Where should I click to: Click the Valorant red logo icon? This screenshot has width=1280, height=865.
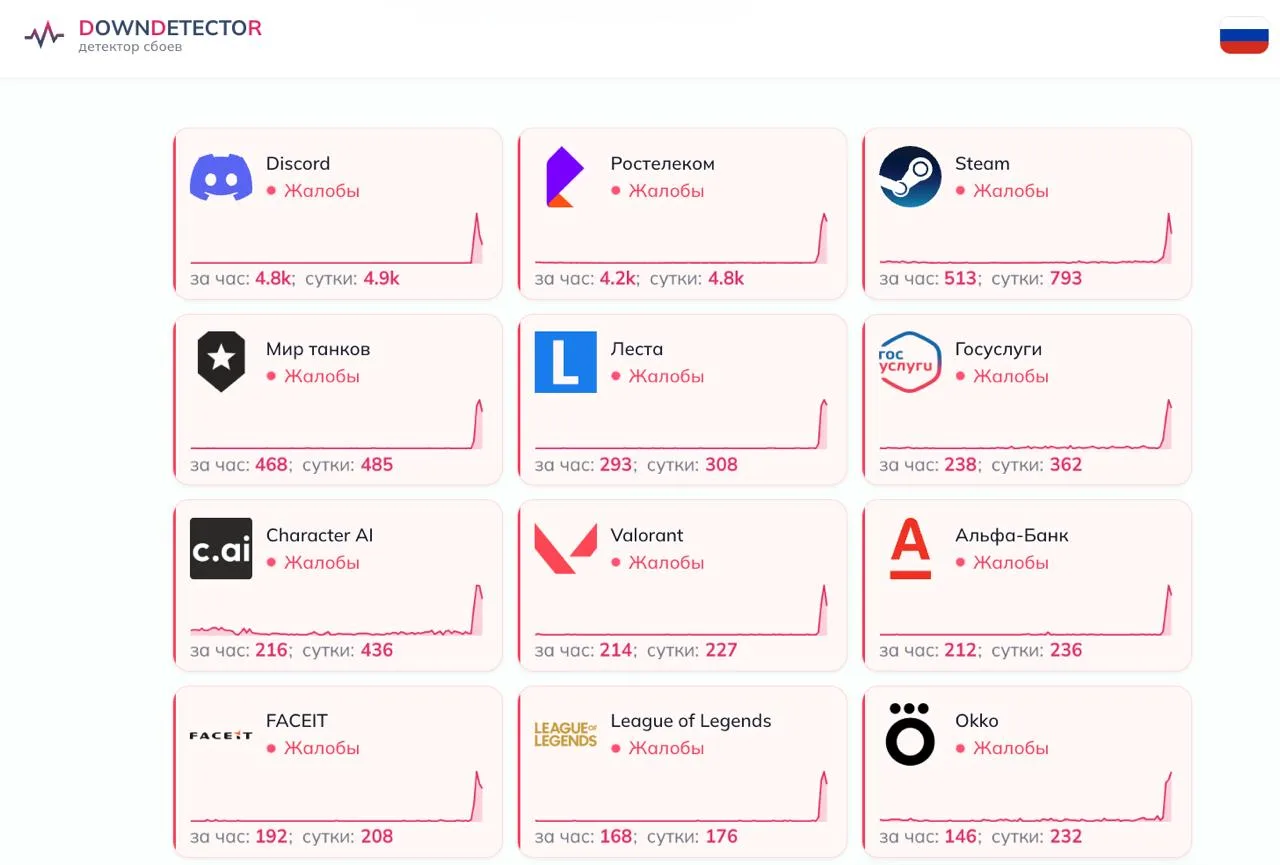565,548
